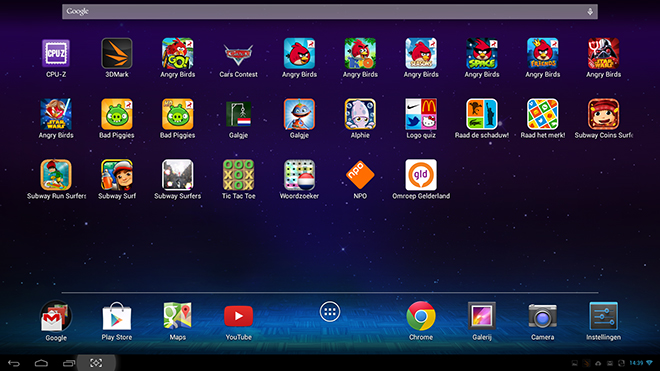
Task: Open Subway Run Surfers game
Action: pyautogui.click(x=56, y=175)
